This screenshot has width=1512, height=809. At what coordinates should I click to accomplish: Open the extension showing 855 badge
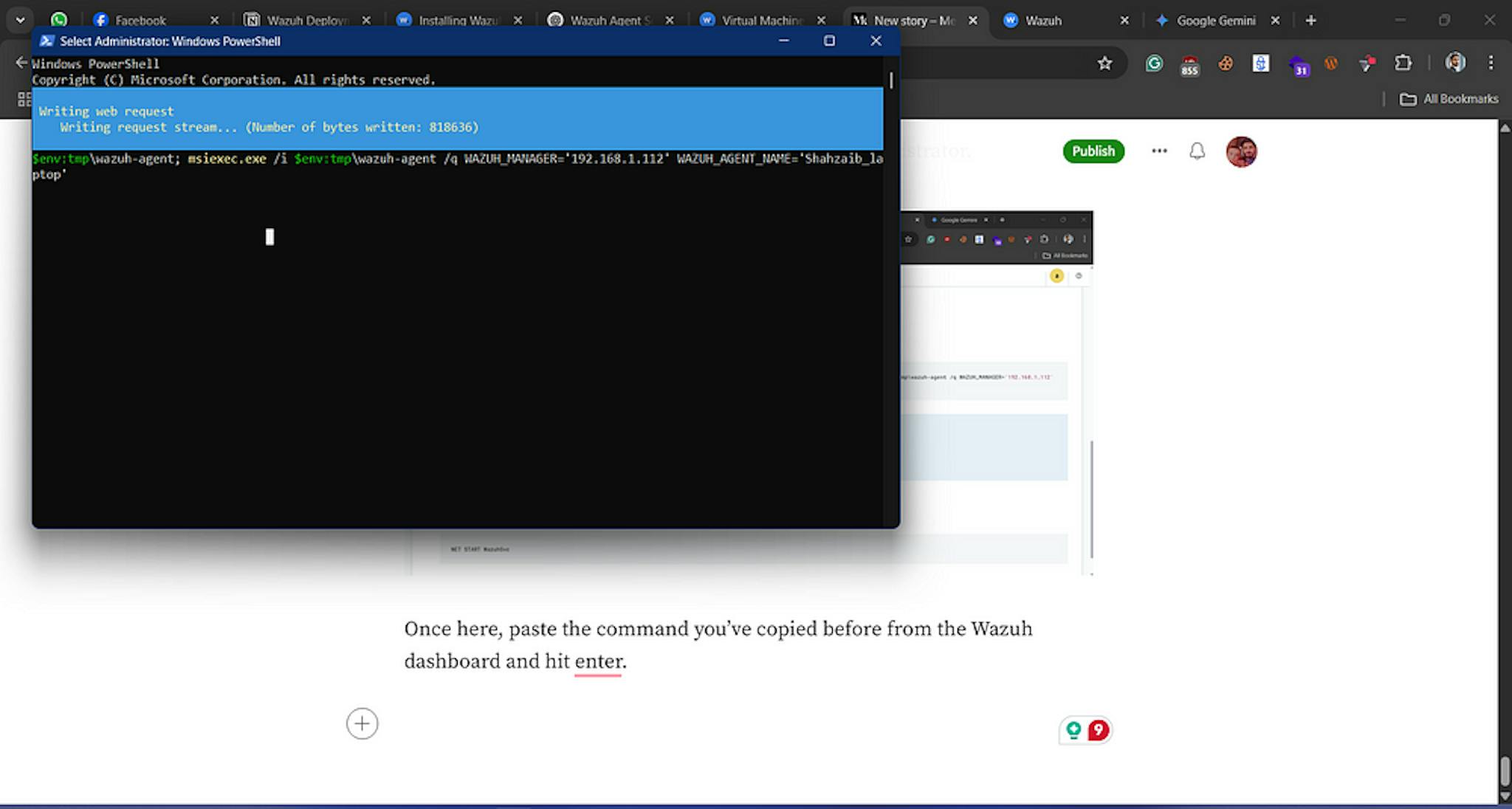tap(1189, 65)
